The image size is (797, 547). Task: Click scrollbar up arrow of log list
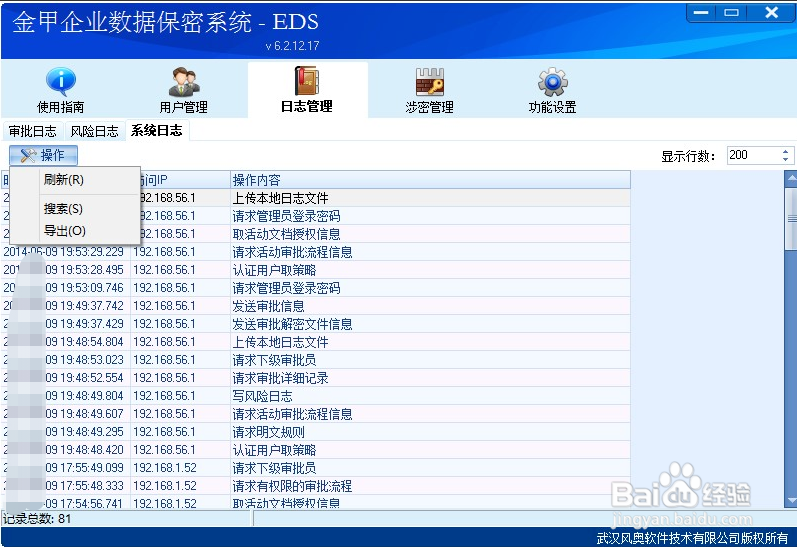click(x=791, y=178)
